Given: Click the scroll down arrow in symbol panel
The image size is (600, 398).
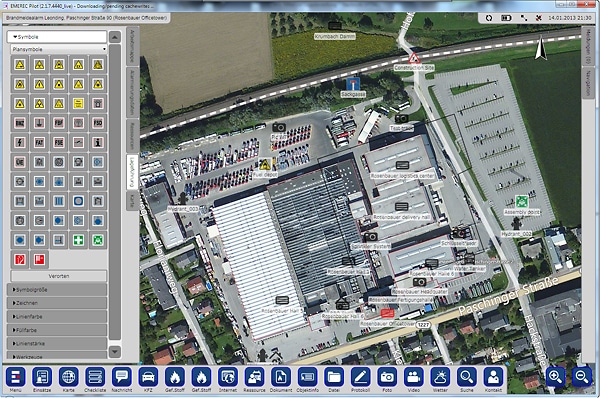Looking at the screenshot, I should (115, 351).
